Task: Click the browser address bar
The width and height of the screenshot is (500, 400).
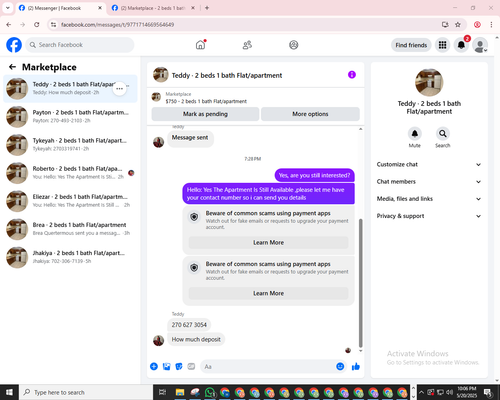Action: tap(247, 24)
